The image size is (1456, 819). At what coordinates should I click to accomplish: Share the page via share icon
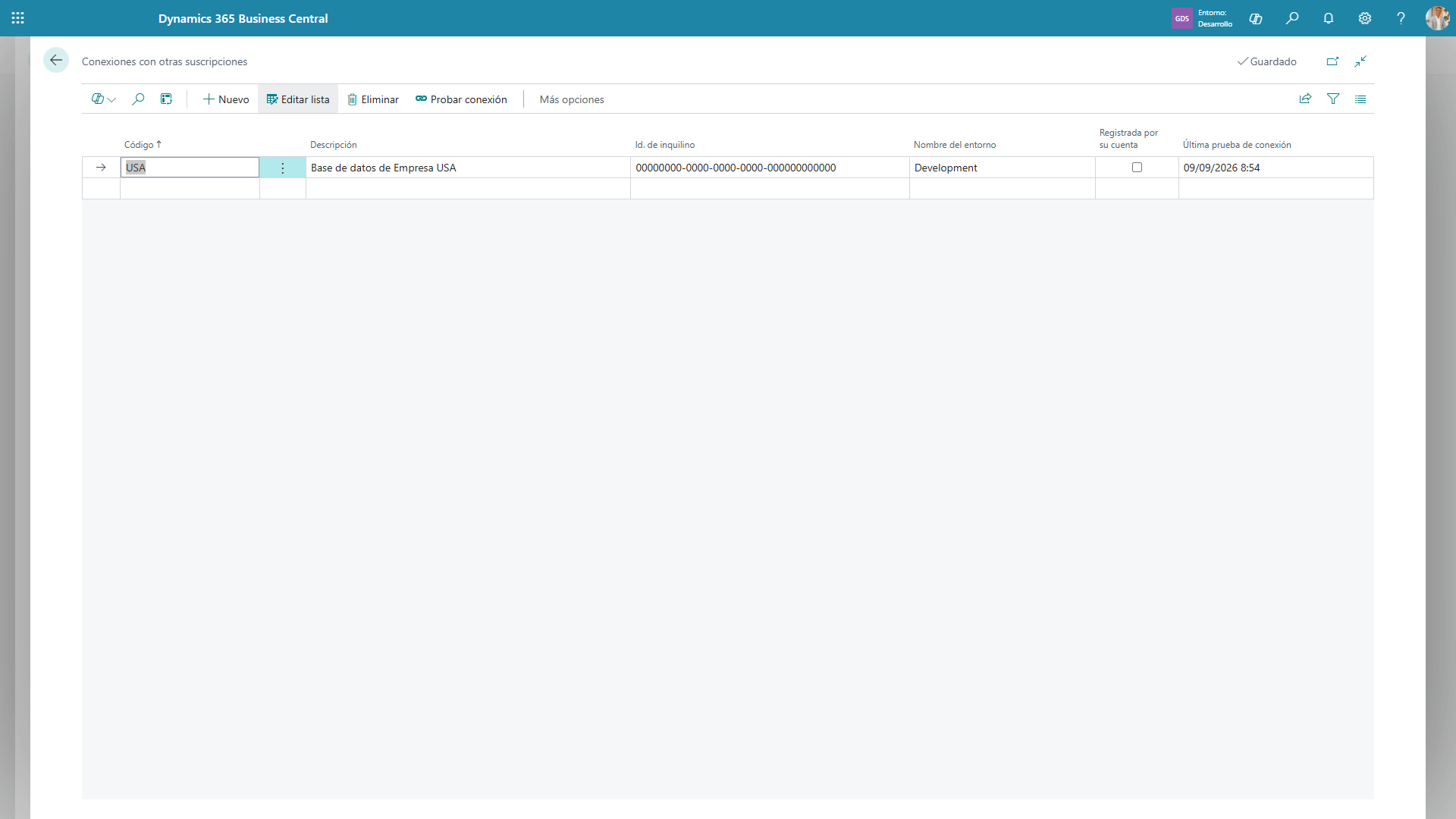pyautogui.click(x=1305, y=99)
